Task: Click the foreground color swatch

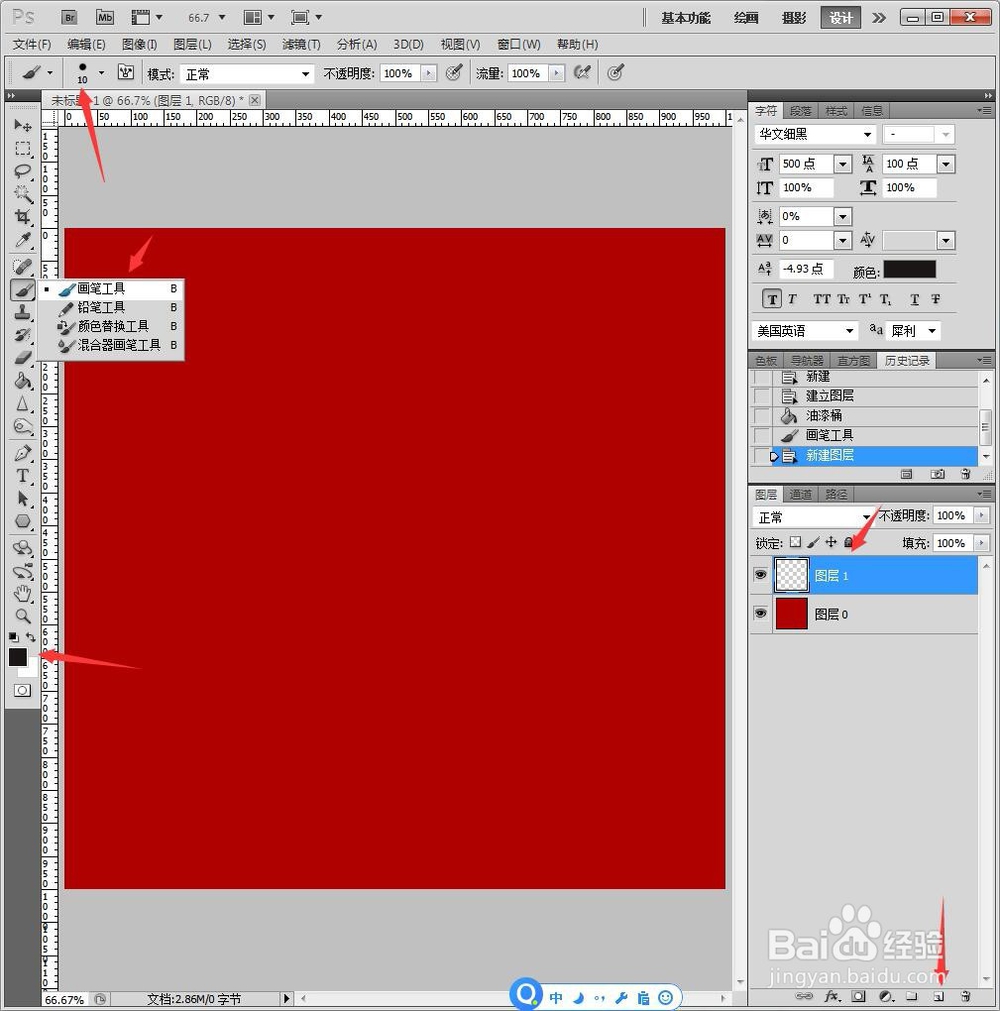Action: point(17,657)
